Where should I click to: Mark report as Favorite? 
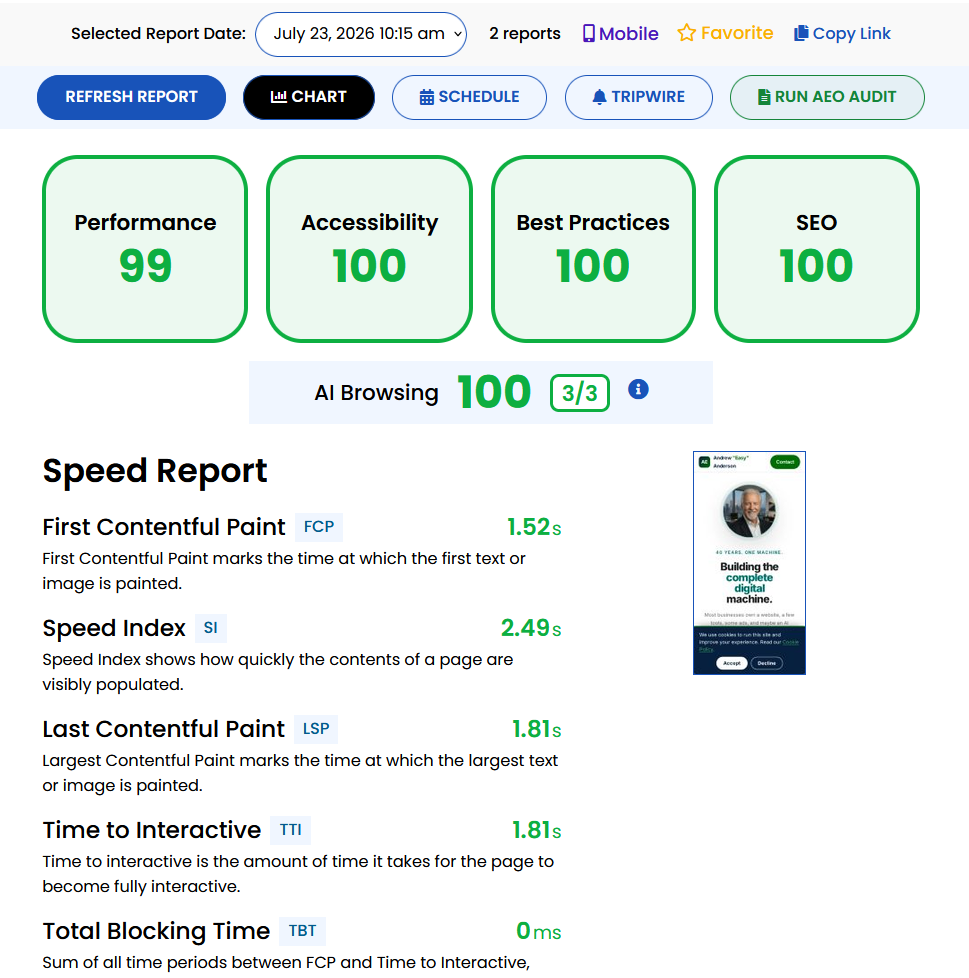click(x=725, y=32)
